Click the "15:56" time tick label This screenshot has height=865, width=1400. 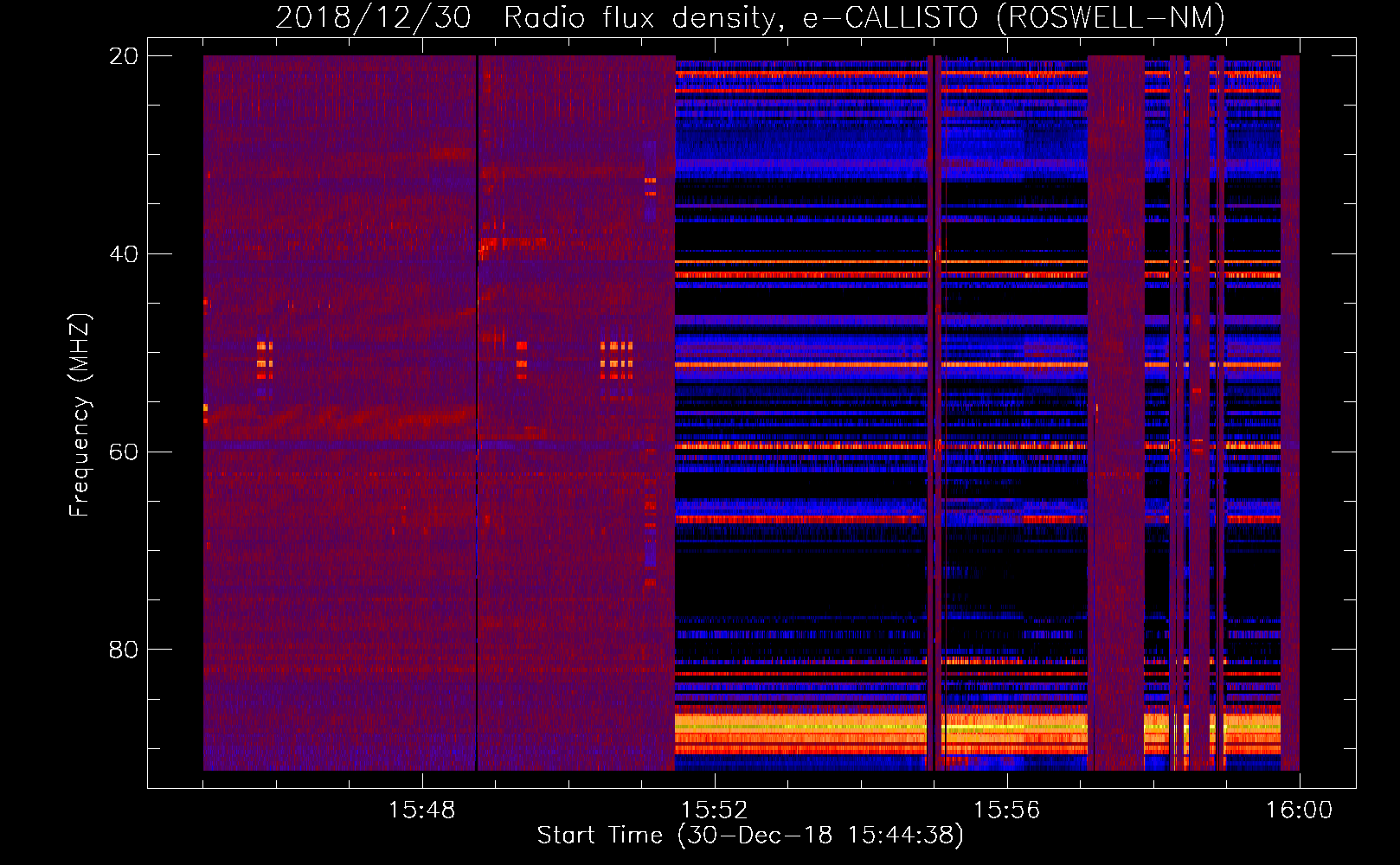click(x=1006, y=811)
